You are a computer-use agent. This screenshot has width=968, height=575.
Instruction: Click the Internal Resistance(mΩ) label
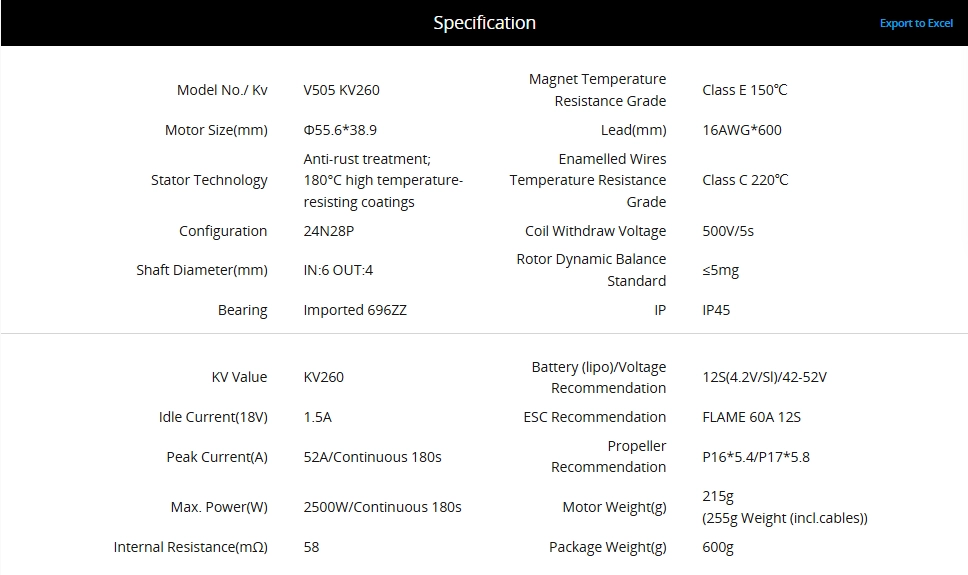click(x=190, y=547)
